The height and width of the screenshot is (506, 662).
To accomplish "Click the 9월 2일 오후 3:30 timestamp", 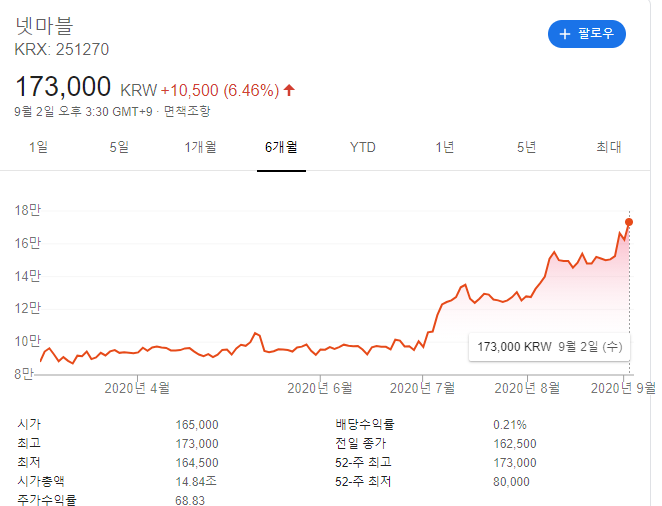I will (83, 111).
